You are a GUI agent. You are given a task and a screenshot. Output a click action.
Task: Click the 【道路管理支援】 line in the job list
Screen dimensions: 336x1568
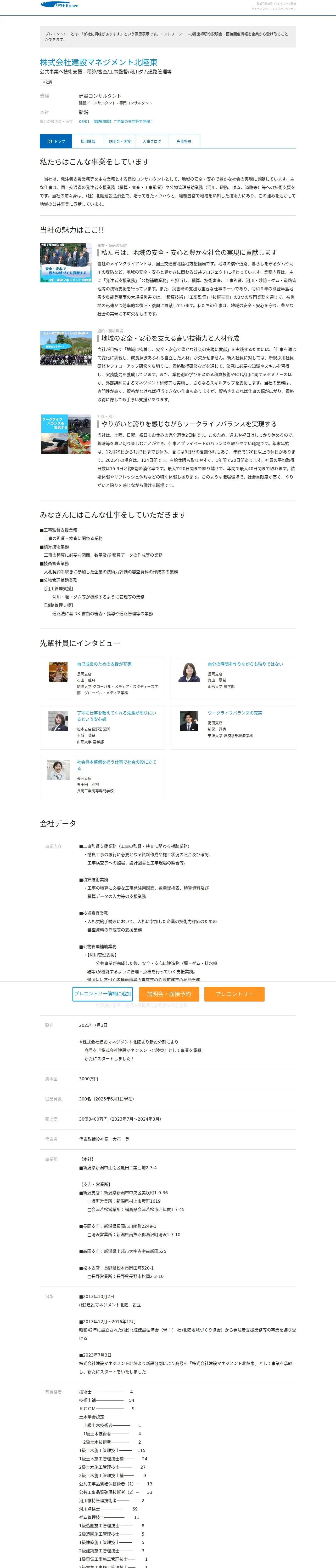pyautogui.click(x=59, y=605)
